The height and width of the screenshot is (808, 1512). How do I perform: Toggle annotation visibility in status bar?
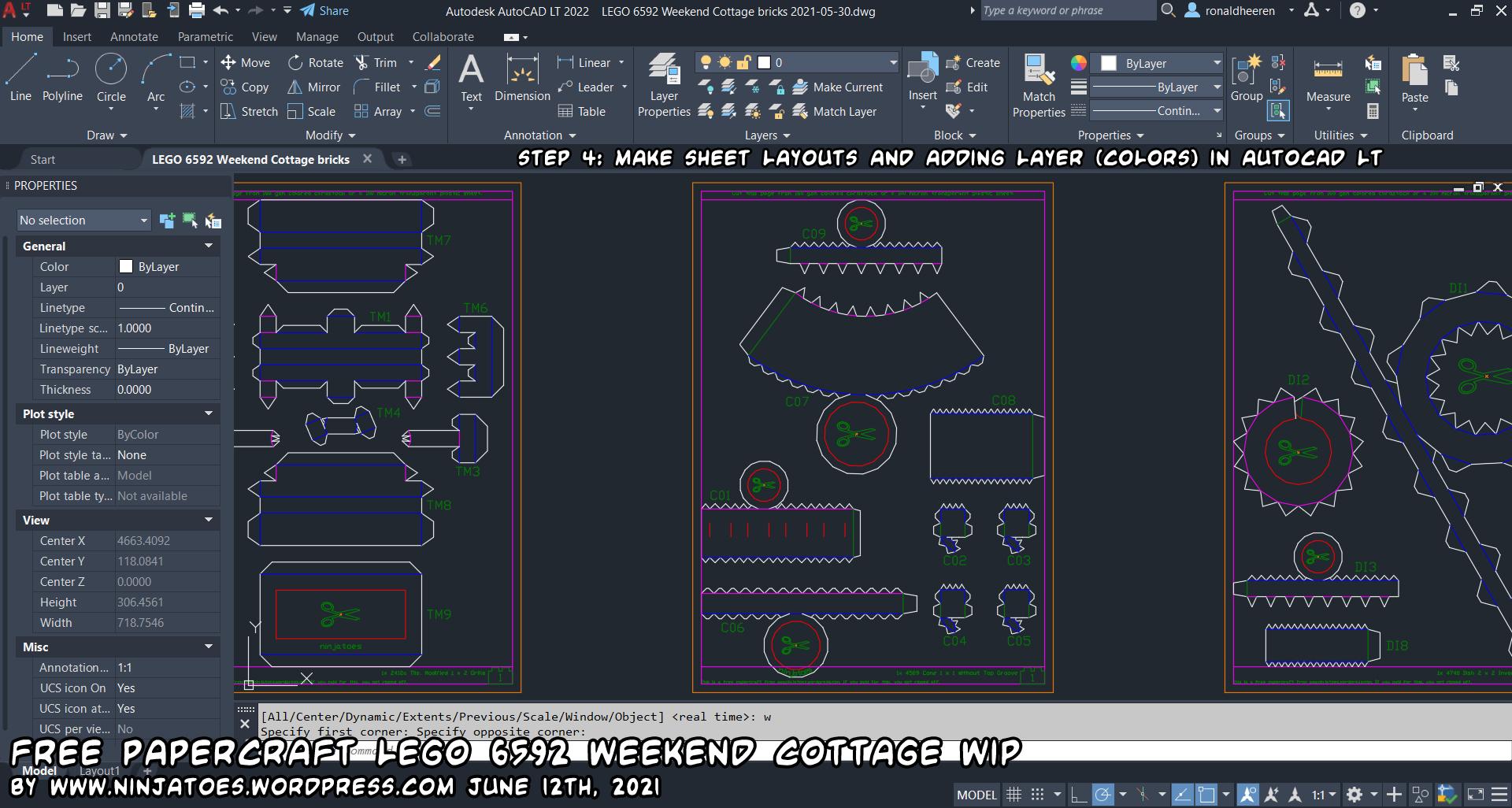pyautogui.click(x=1248, y=795)
